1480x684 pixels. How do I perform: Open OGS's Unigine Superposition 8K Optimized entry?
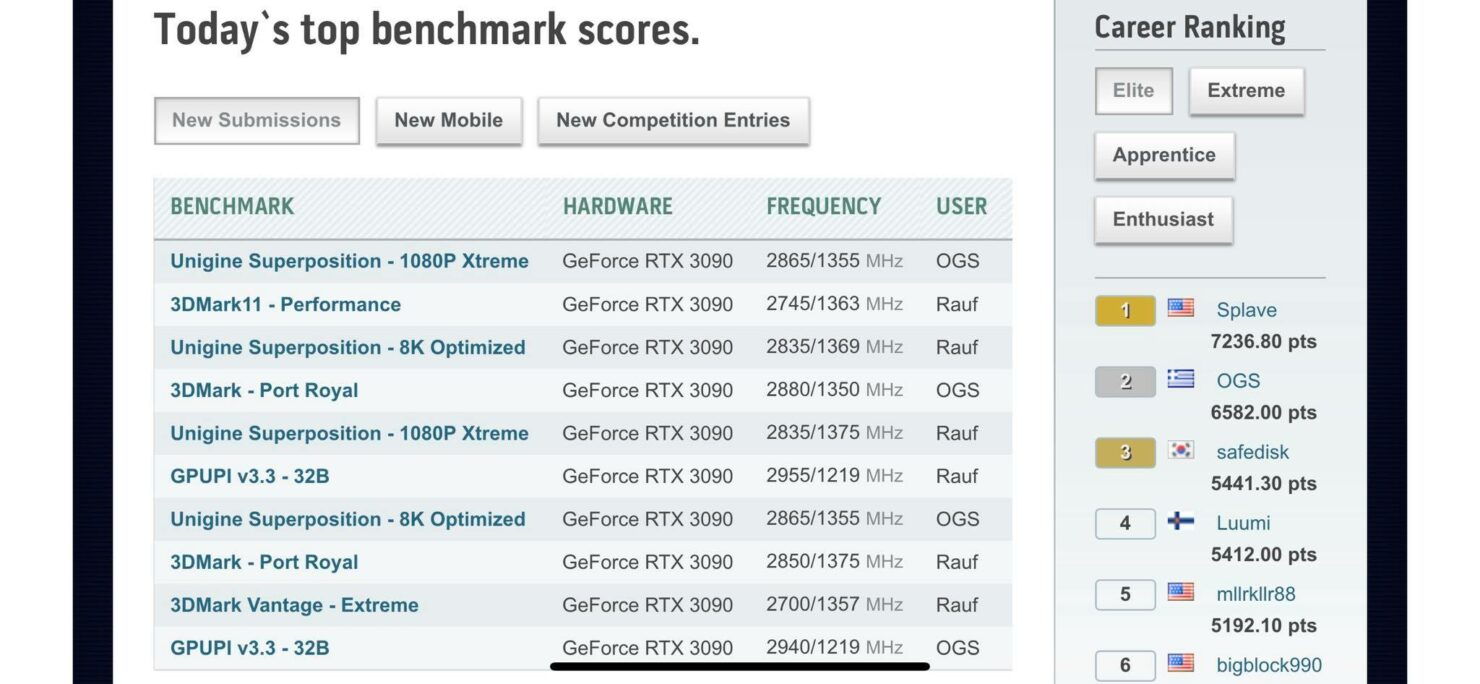(x=347, y=519)
